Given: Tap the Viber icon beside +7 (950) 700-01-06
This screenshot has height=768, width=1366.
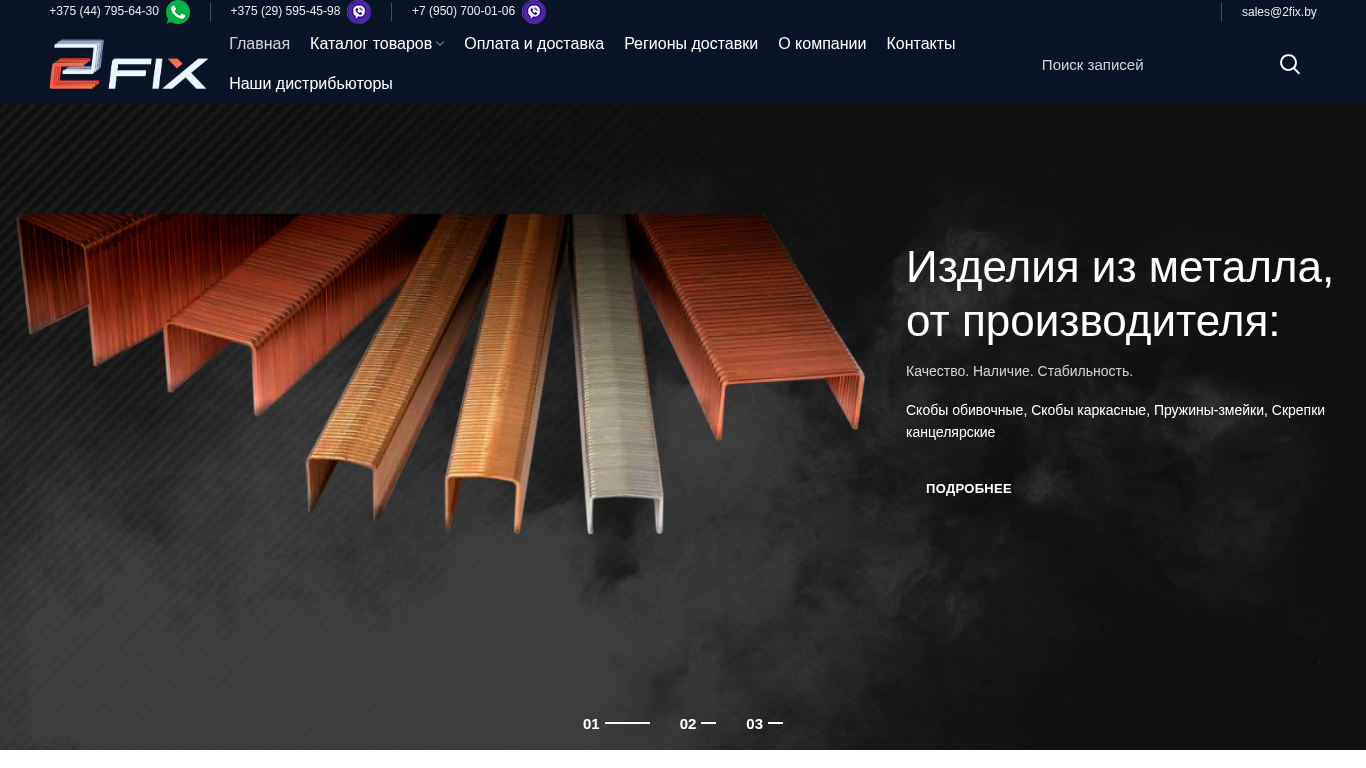Looking at the screenshot, I should coord(534,12).
